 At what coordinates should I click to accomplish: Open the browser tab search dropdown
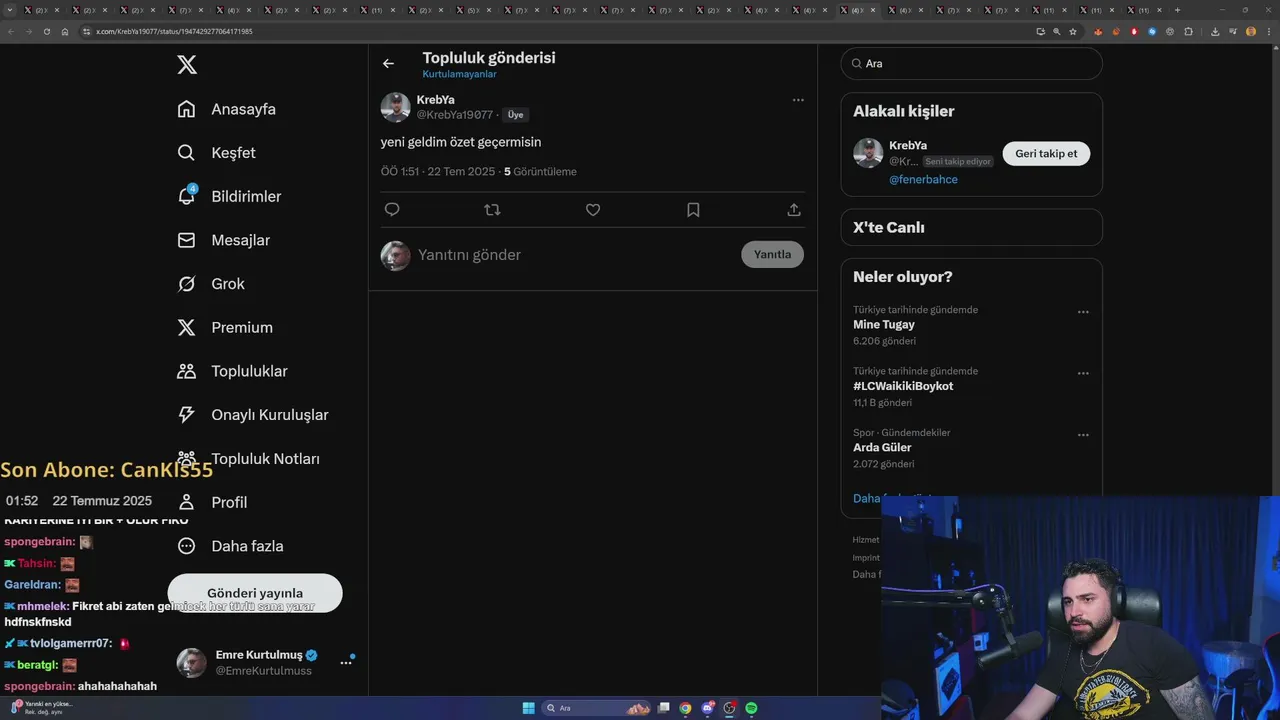coord(11,10)
